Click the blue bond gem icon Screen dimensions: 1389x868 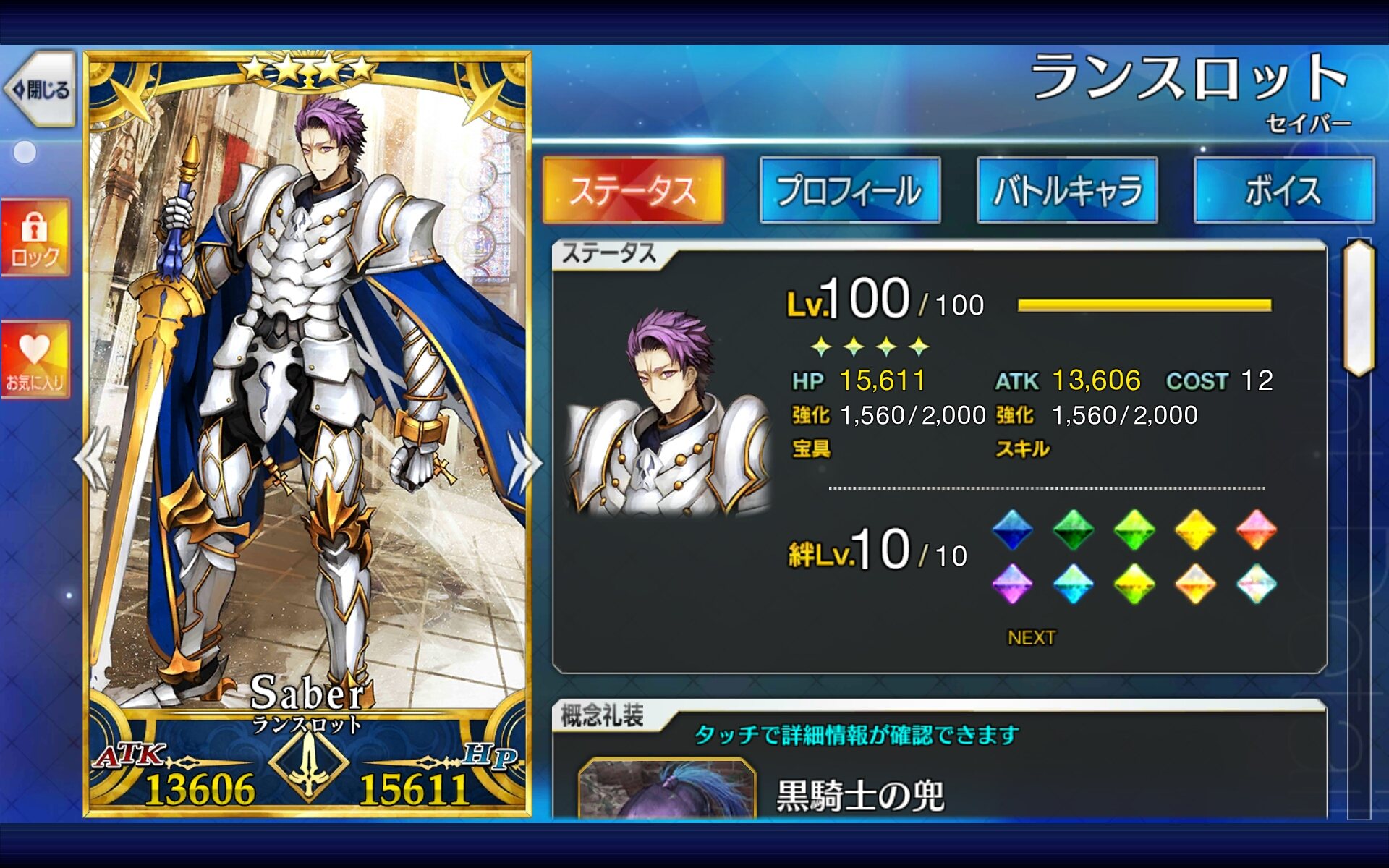click(x=1013, y=529)
